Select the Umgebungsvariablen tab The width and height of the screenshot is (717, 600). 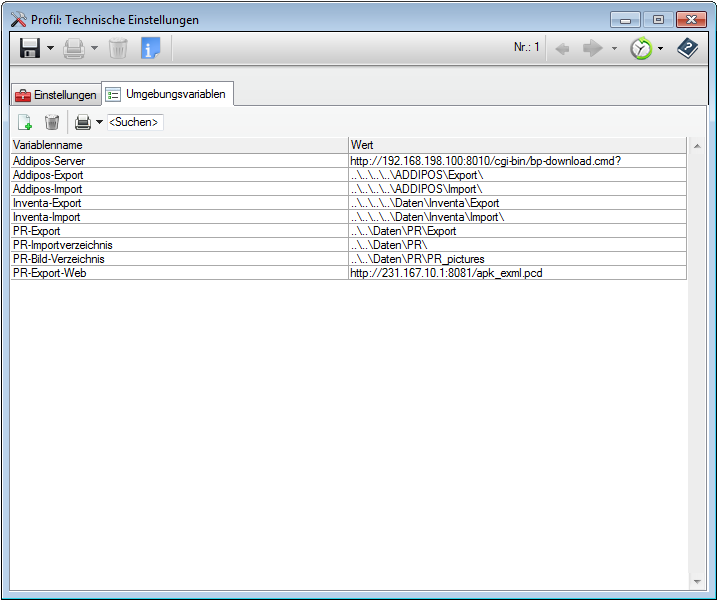coord(168,94)
